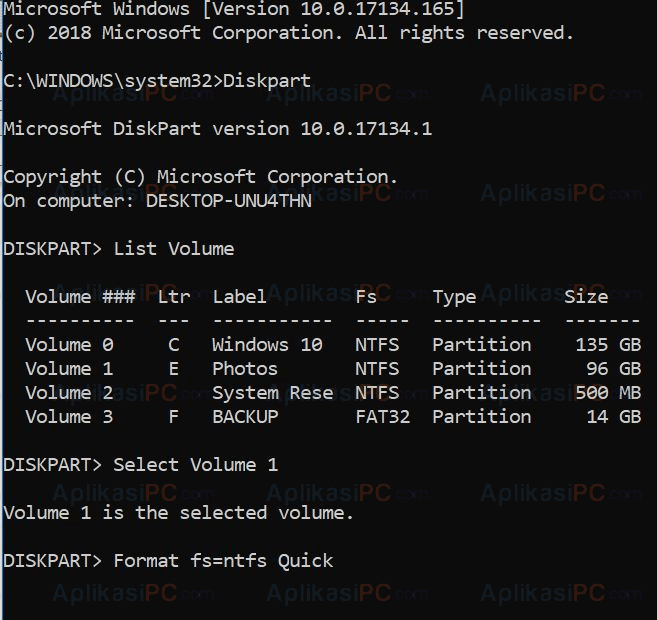
Task: Click the 135 GB size value
Action: pos(608,345)
